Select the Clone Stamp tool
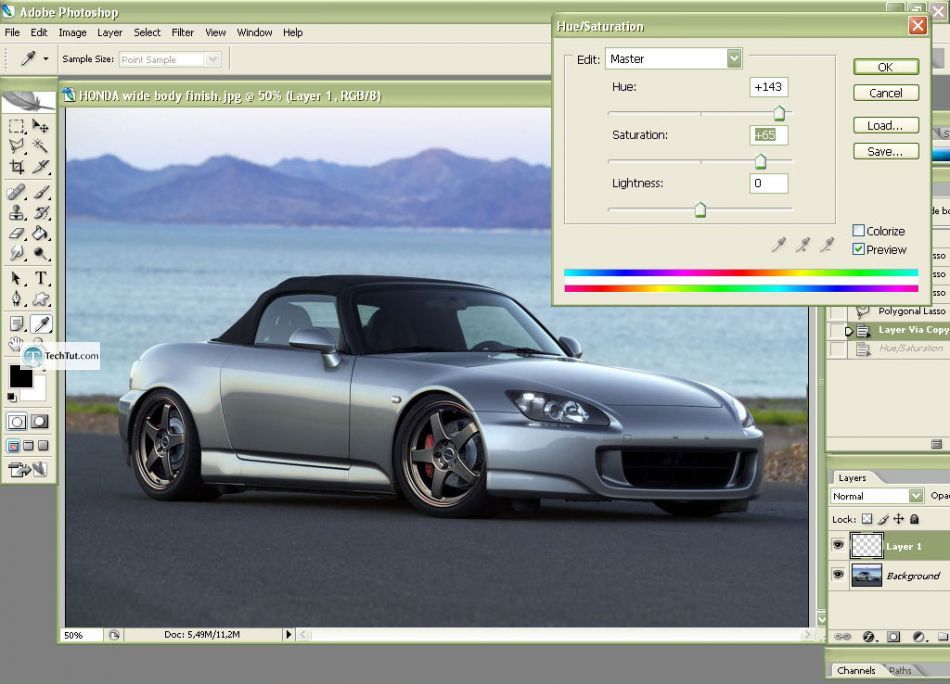Viewport: 950px width, 684px height. [x=17, y=213]
